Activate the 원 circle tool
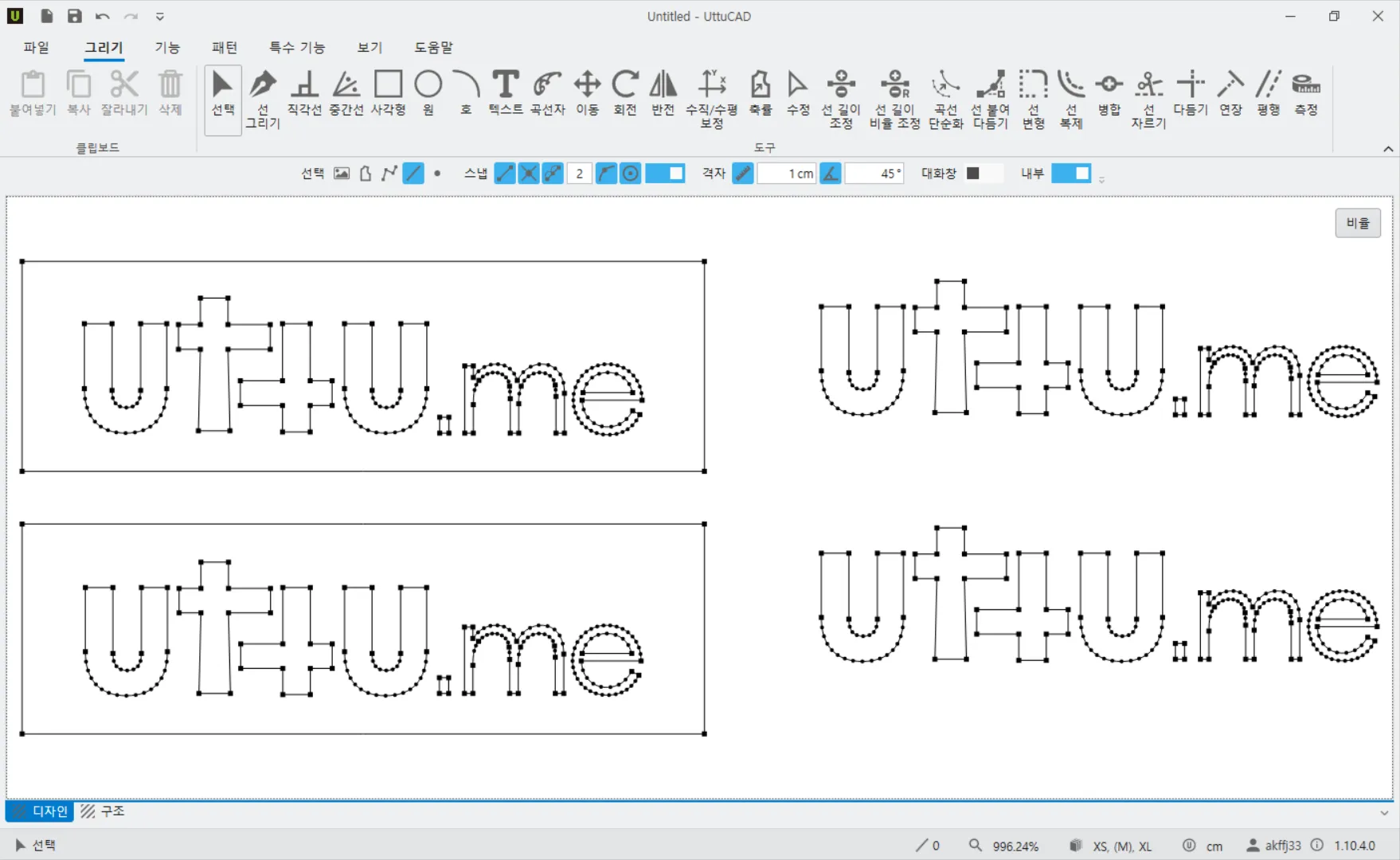Viewport: 1400px width, 860px height. (x=428, y=94)
